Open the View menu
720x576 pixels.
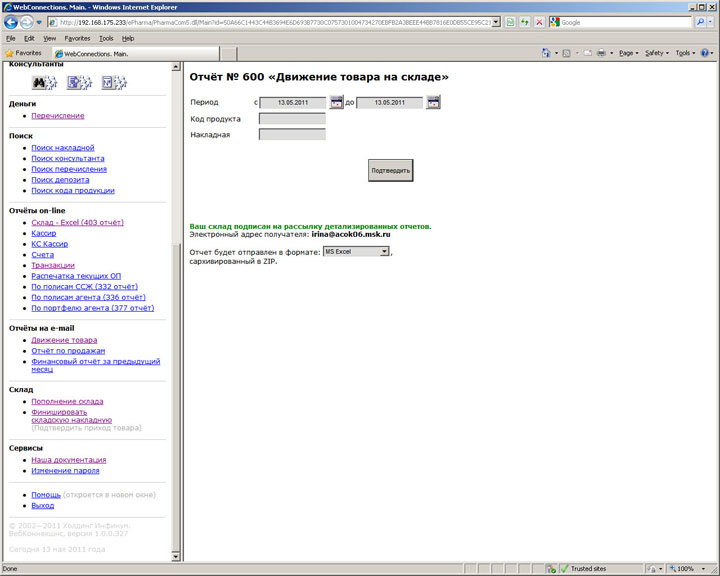50,38
